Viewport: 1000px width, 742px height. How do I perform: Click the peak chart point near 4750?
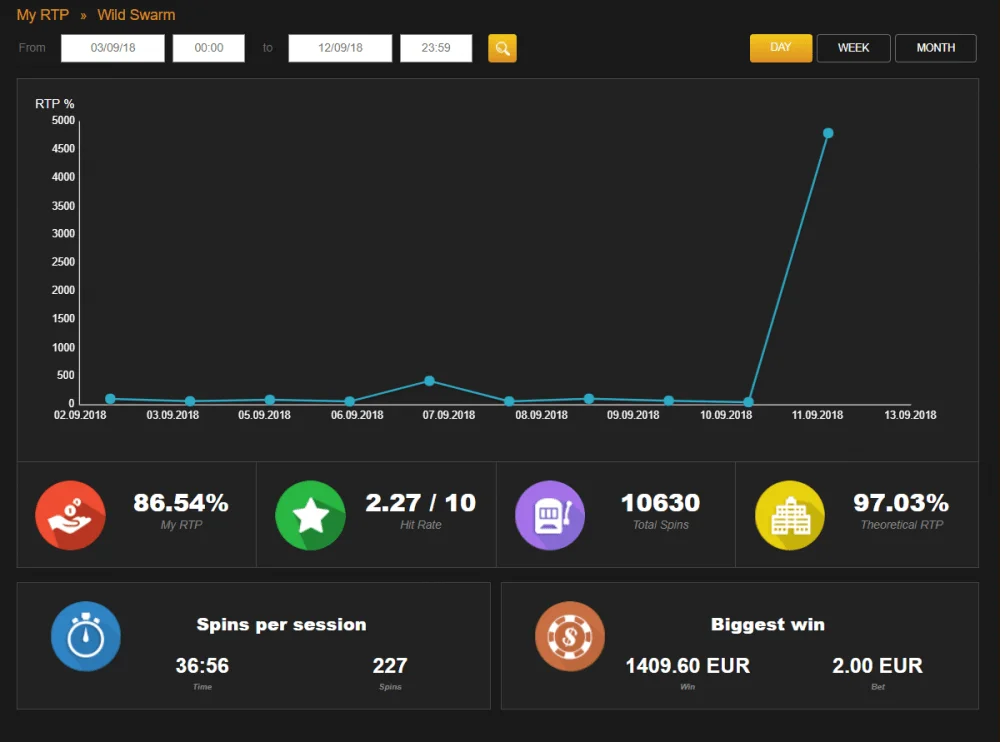tap(828, 133)
